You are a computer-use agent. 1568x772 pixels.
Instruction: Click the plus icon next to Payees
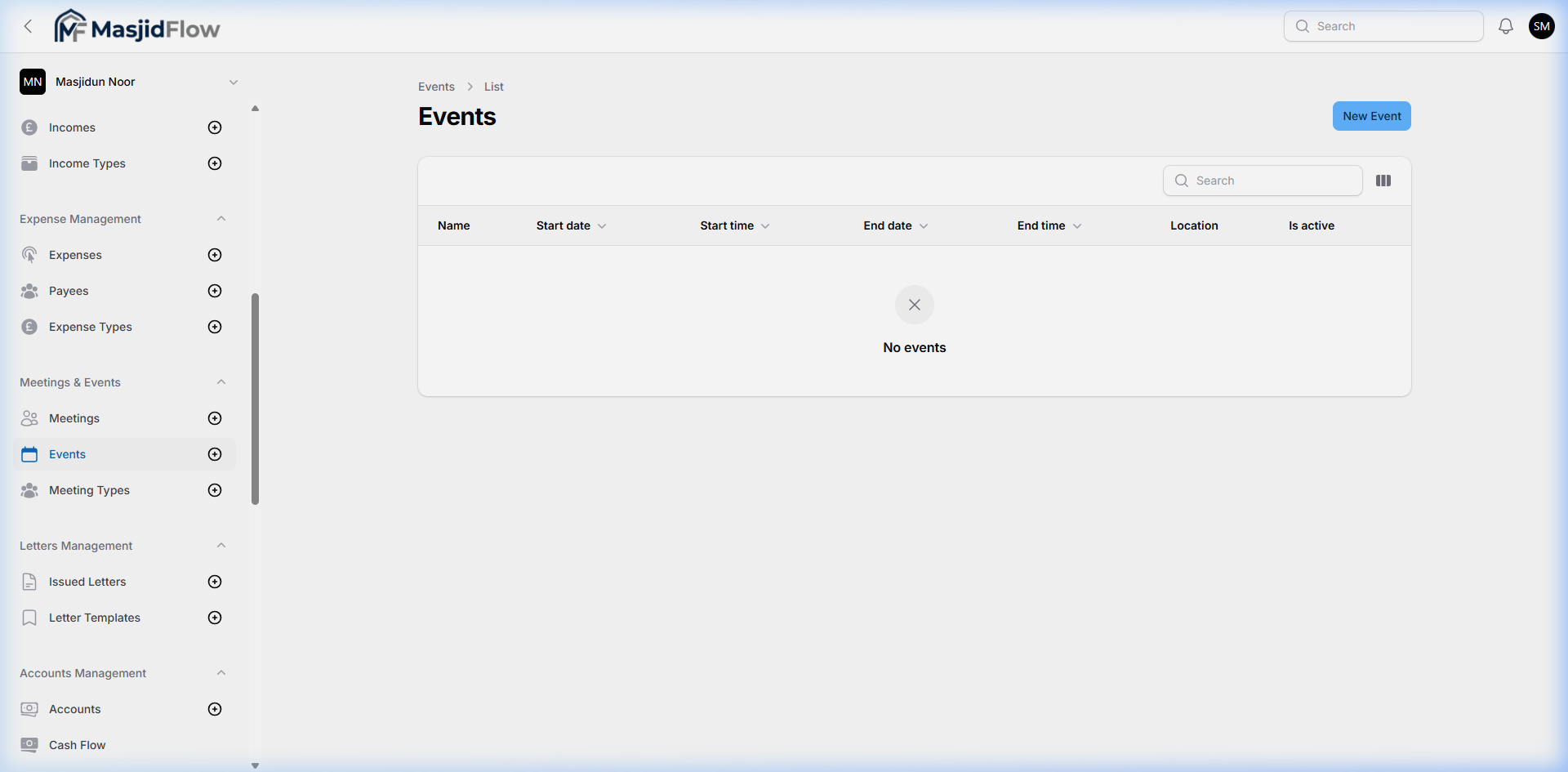(x=214, y=291)
